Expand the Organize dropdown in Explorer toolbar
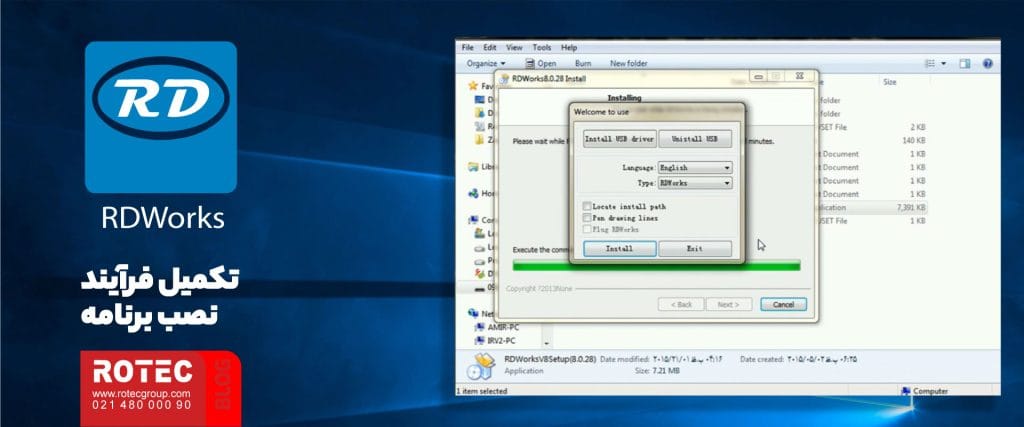 point(486,63)
